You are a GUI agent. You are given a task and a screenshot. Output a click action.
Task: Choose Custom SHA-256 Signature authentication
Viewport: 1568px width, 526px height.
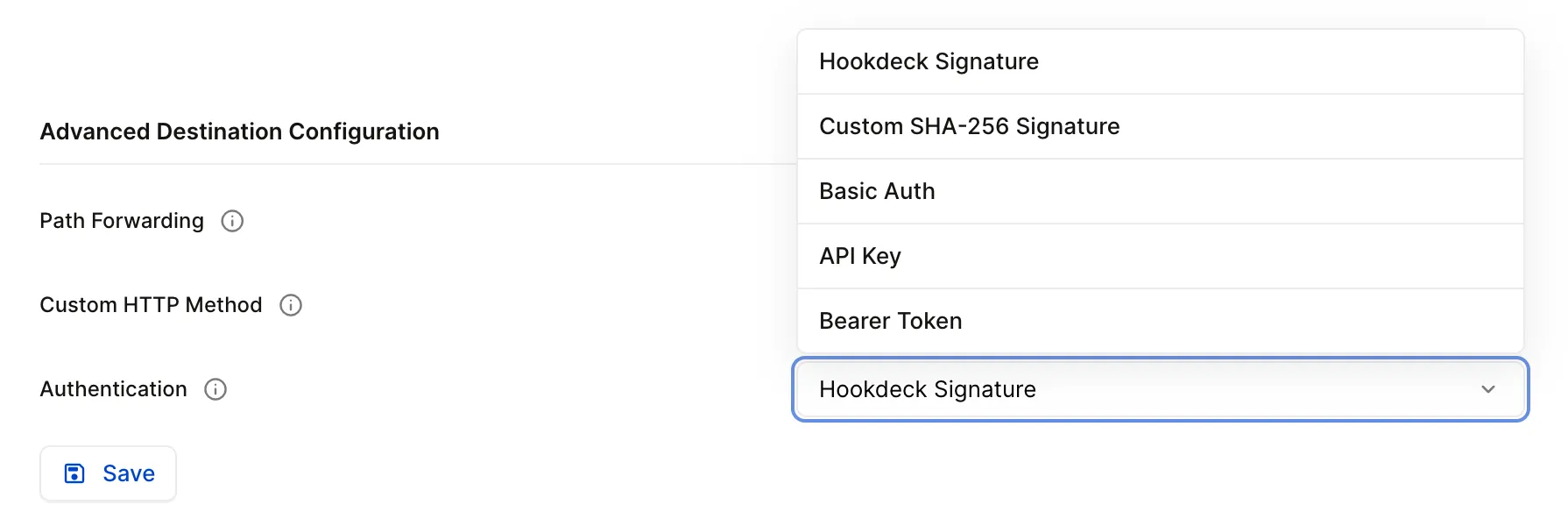coord(969,126)
